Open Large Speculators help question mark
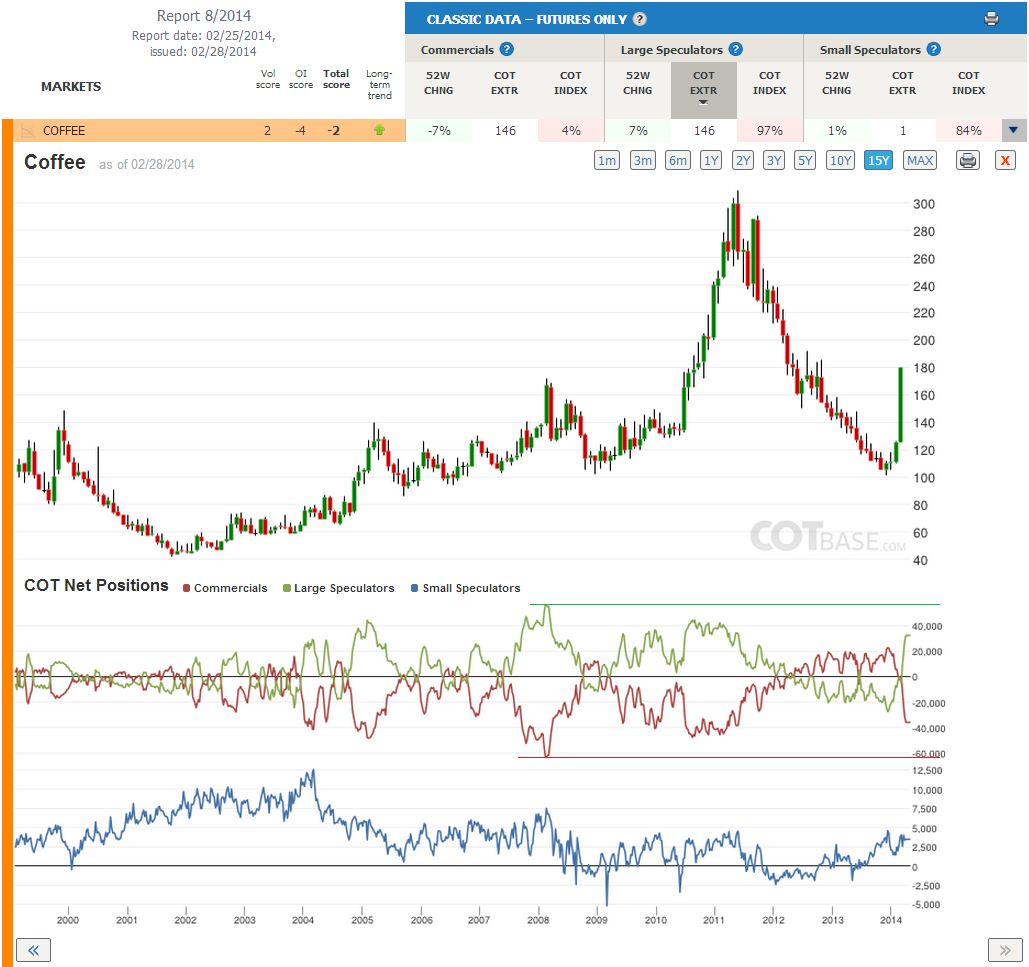The image size is (1029, 967). tap(736, 49)
